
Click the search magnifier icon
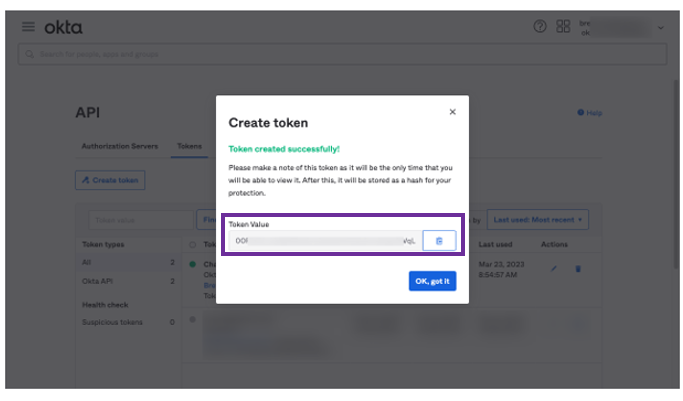point(29,54)
